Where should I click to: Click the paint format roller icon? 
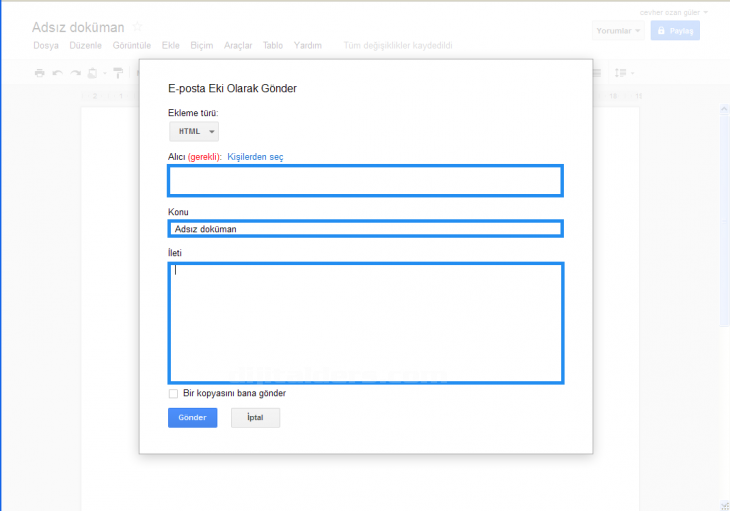pyautogui.click(x=118, y=73)
